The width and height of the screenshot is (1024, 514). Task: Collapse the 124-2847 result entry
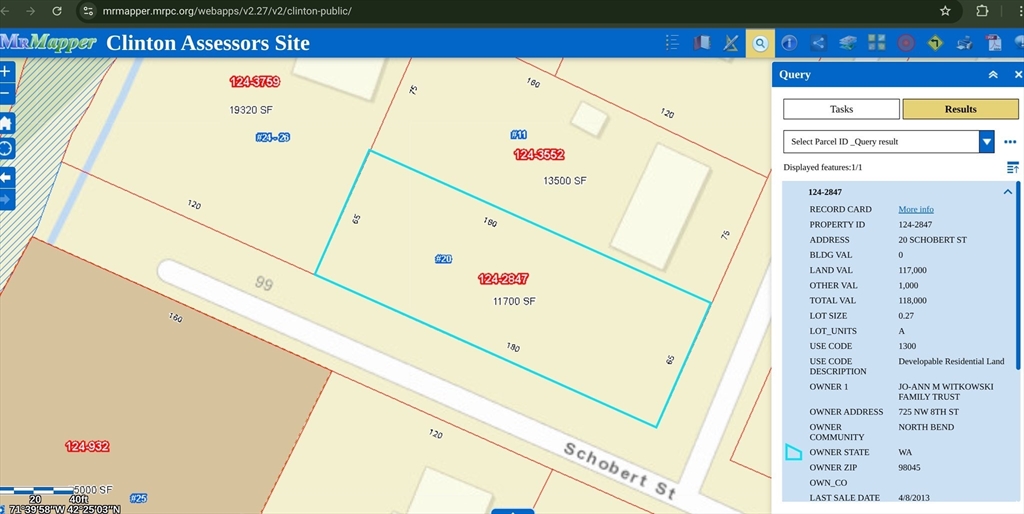[x=1007, y=192]
